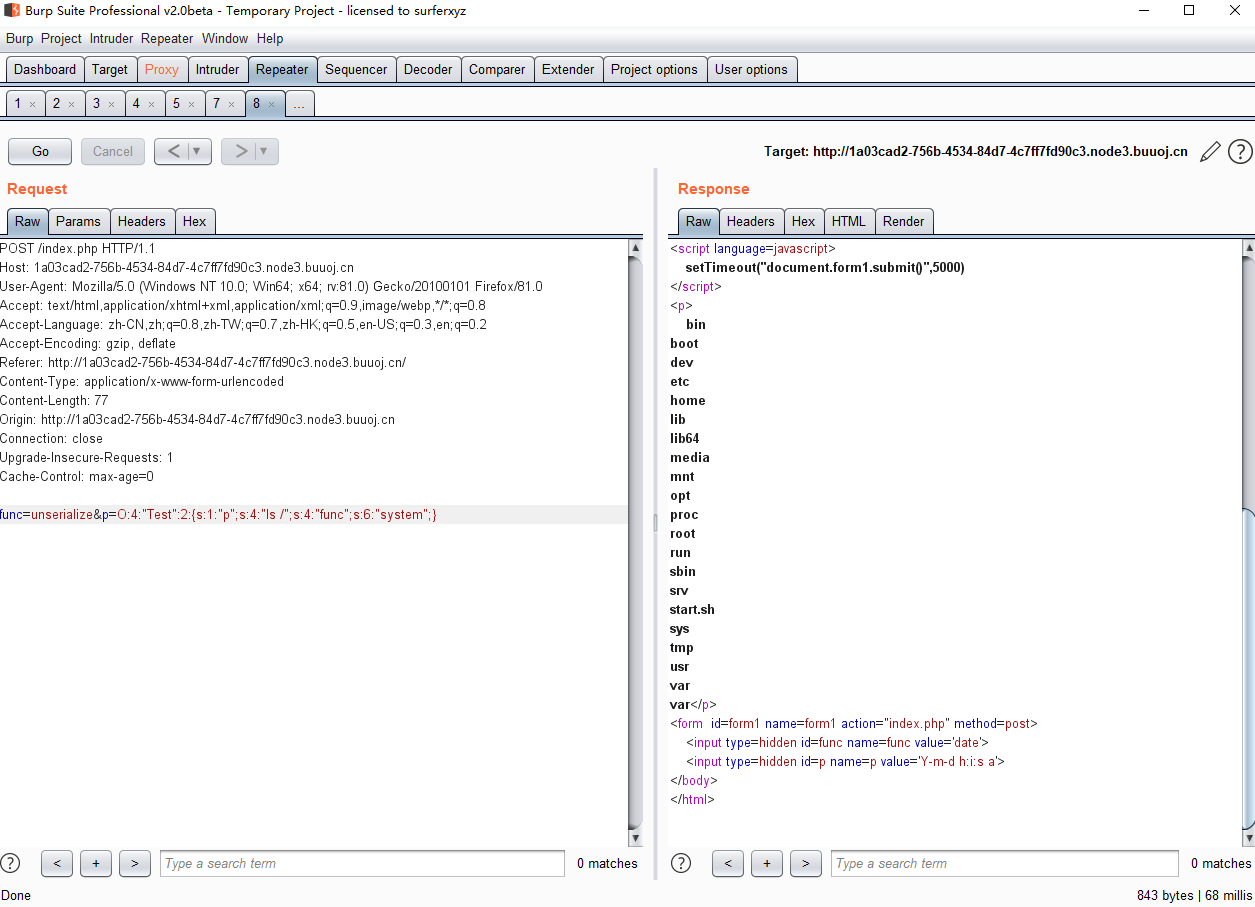This screenshot has width=1255, height=907.
Task: Show the request Params view
Action: click(78, 221)
